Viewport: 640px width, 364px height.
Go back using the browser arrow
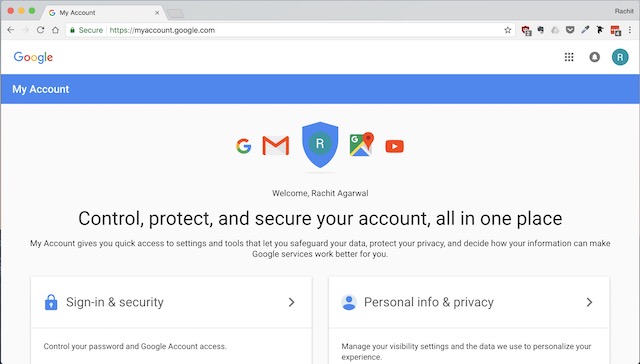pyautogui.click(x=11, y=30)
